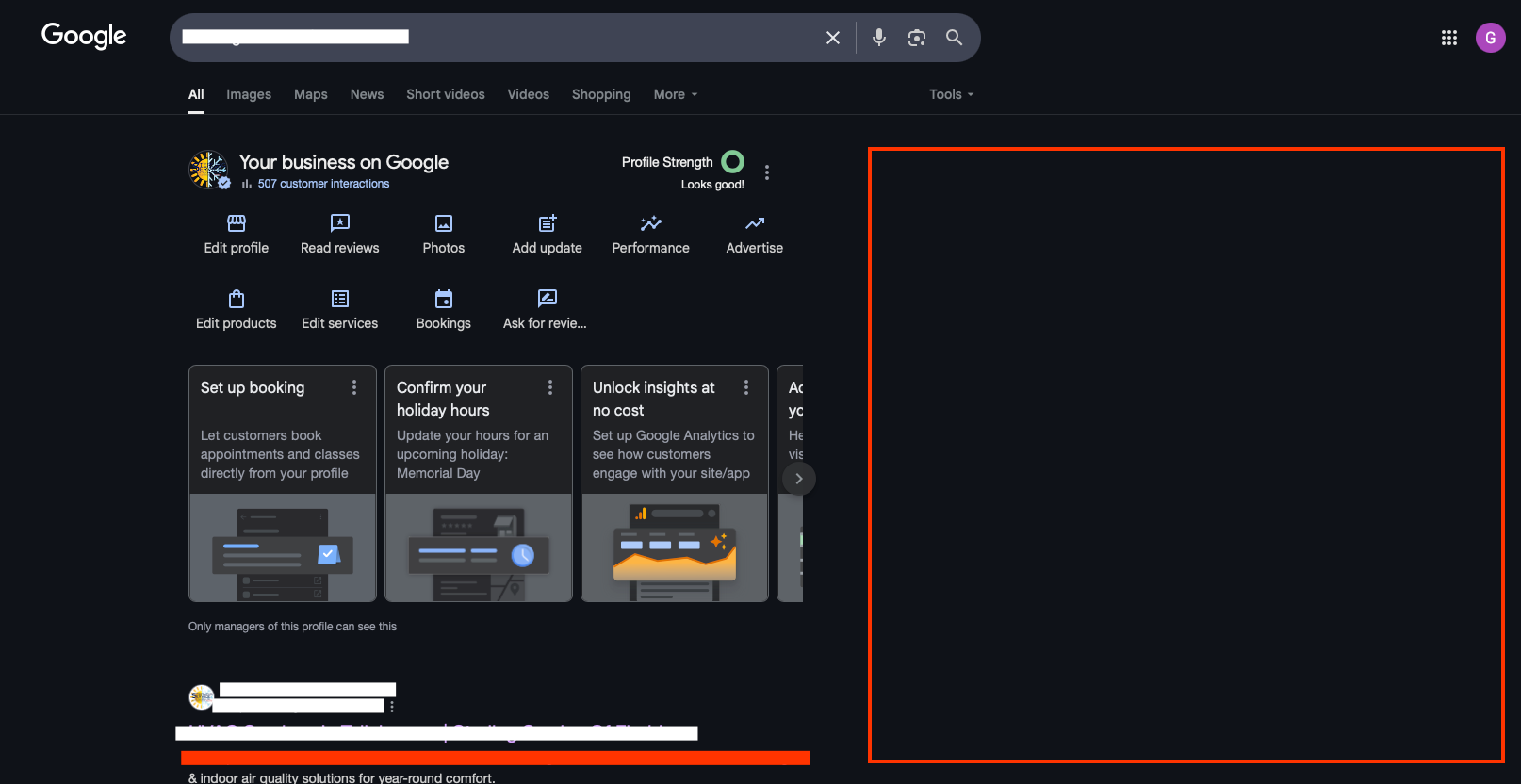1521x784 pixels.
Task: Open the Google Analytics card illustration
Action: pyautogui.click(x=675, y=547)
